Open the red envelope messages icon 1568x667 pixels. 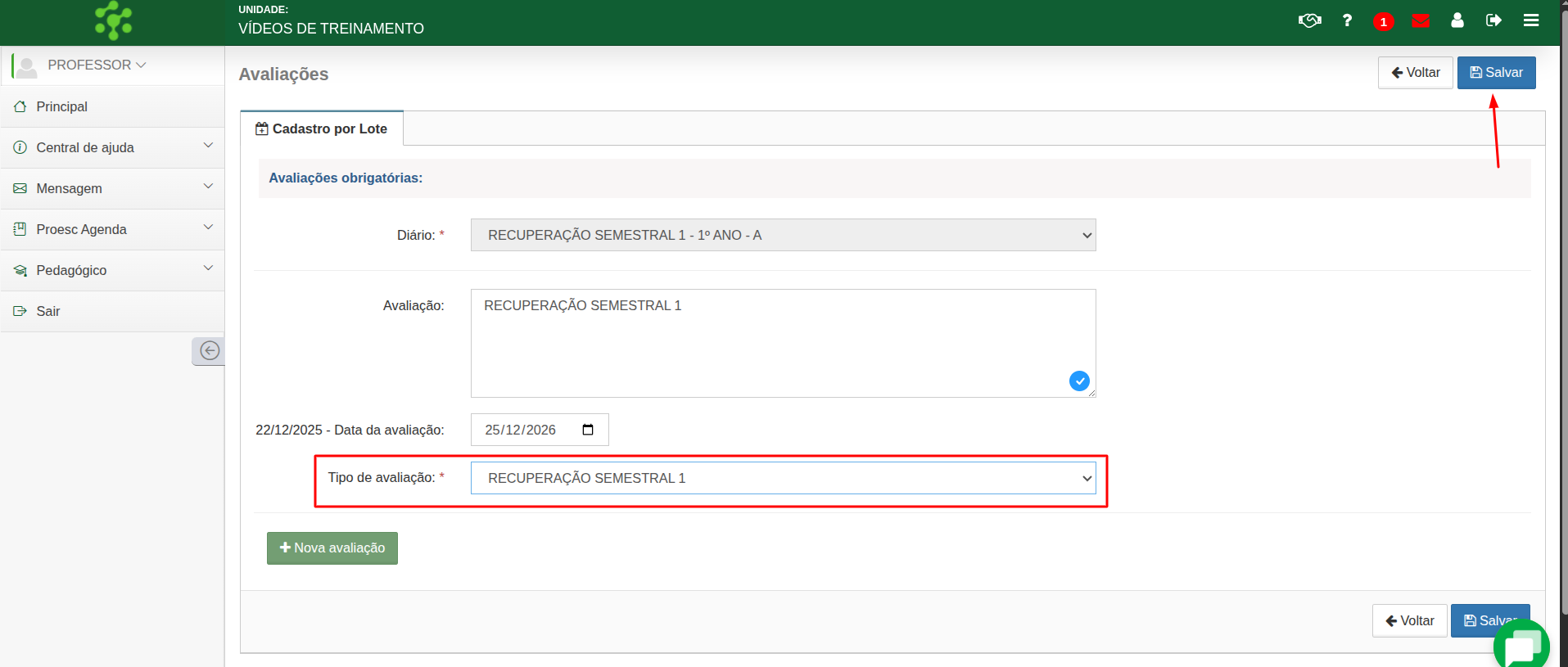pos(1421,20)
